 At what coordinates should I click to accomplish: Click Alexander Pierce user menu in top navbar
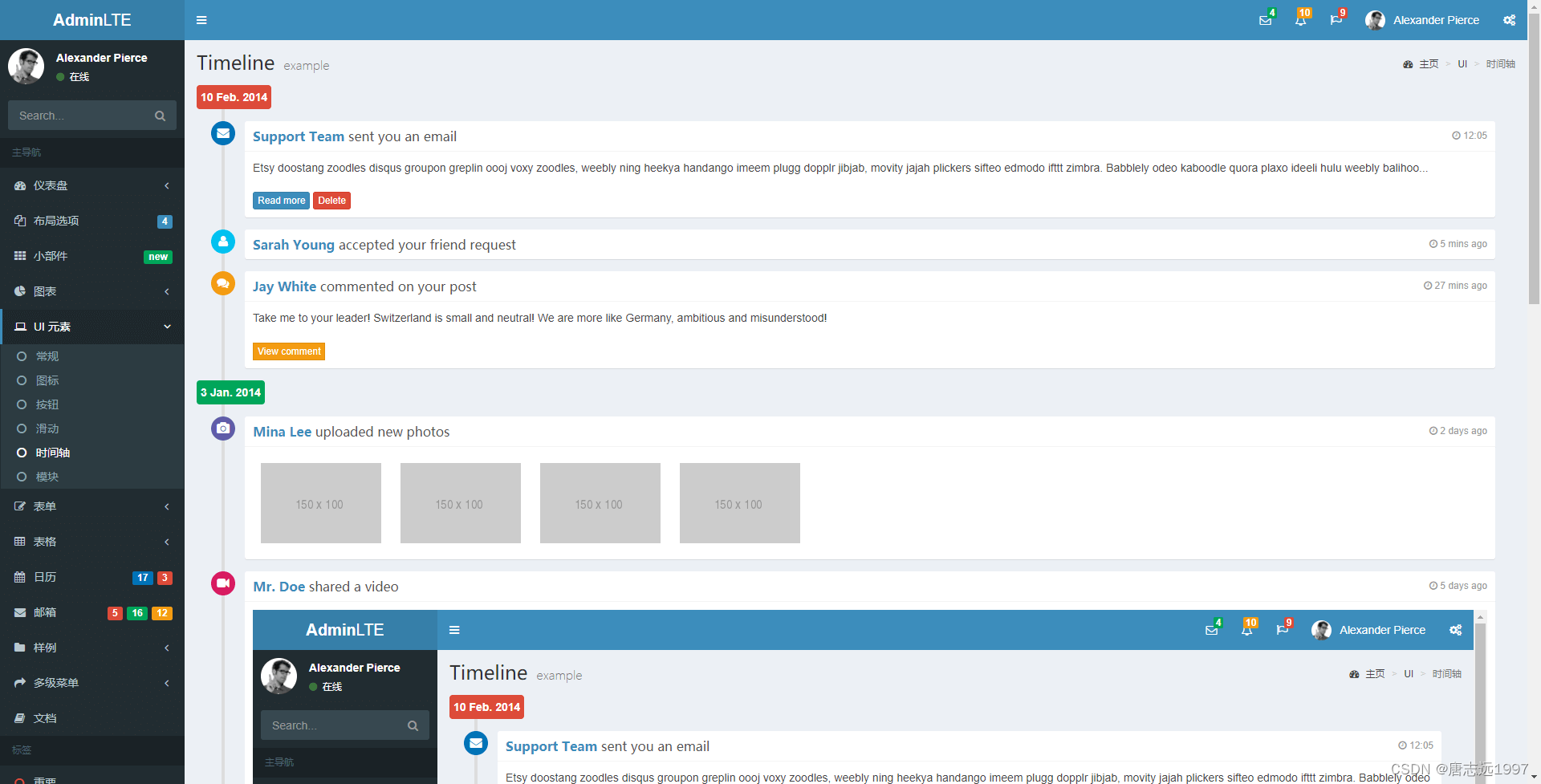tap(1422, 20)
